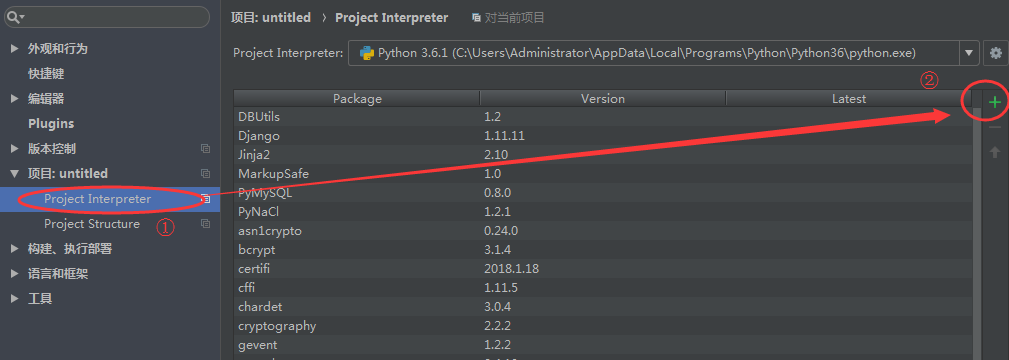Image resolution: width=1009 pixels, height=360 pixels.
Task: Click asn1crypto version 0.24.0 cell
Action: tap(501, 231)
